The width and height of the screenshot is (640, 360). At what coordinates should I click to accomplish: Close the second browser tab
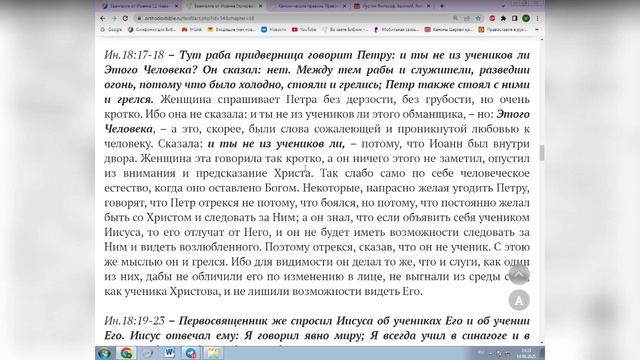pyautogui.click(x=260, y=6)
